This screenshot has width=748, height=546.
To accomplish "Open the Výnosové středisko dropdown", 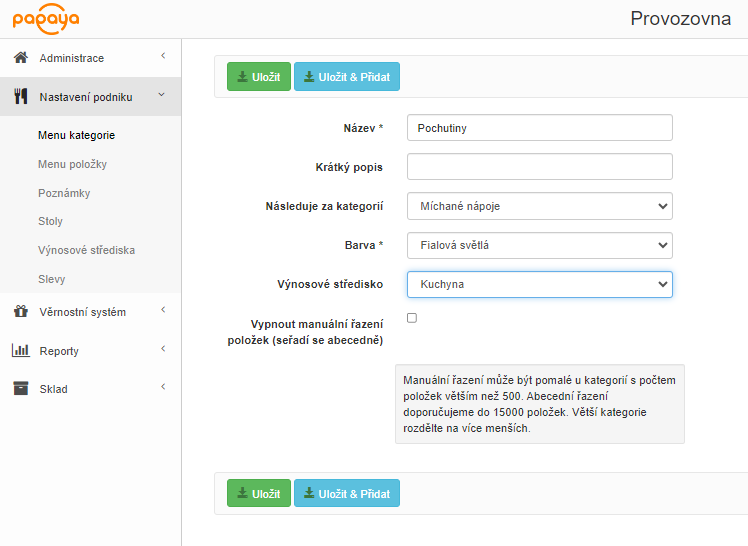I will pos(539,284).
